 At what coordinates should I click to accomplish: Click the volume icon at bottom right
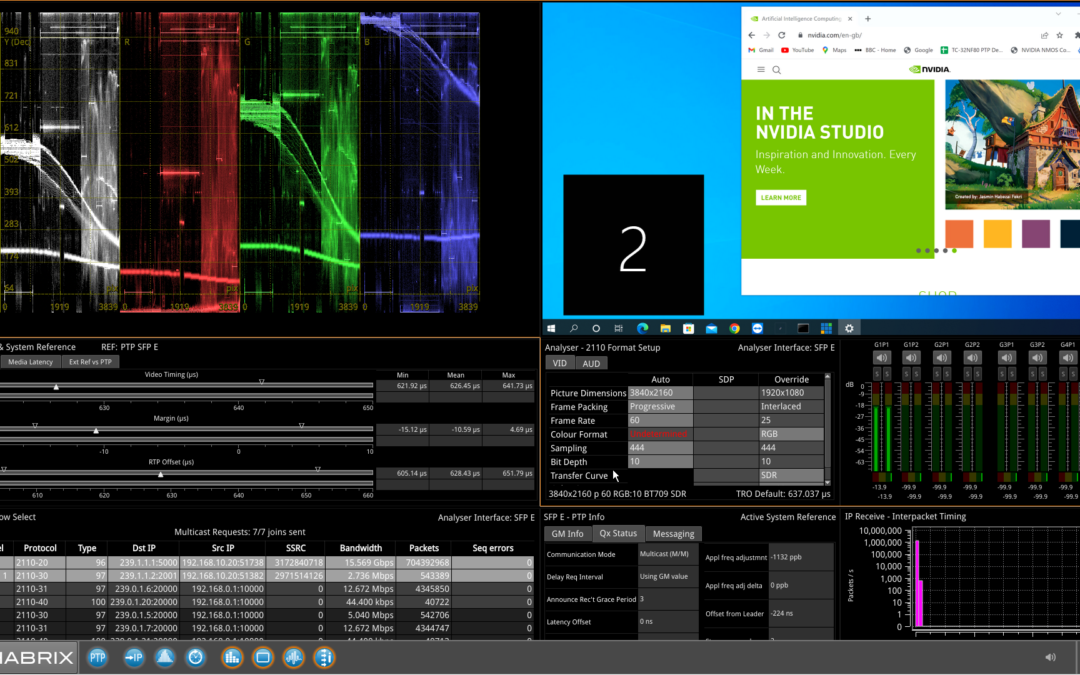(x=1050, y=657)
